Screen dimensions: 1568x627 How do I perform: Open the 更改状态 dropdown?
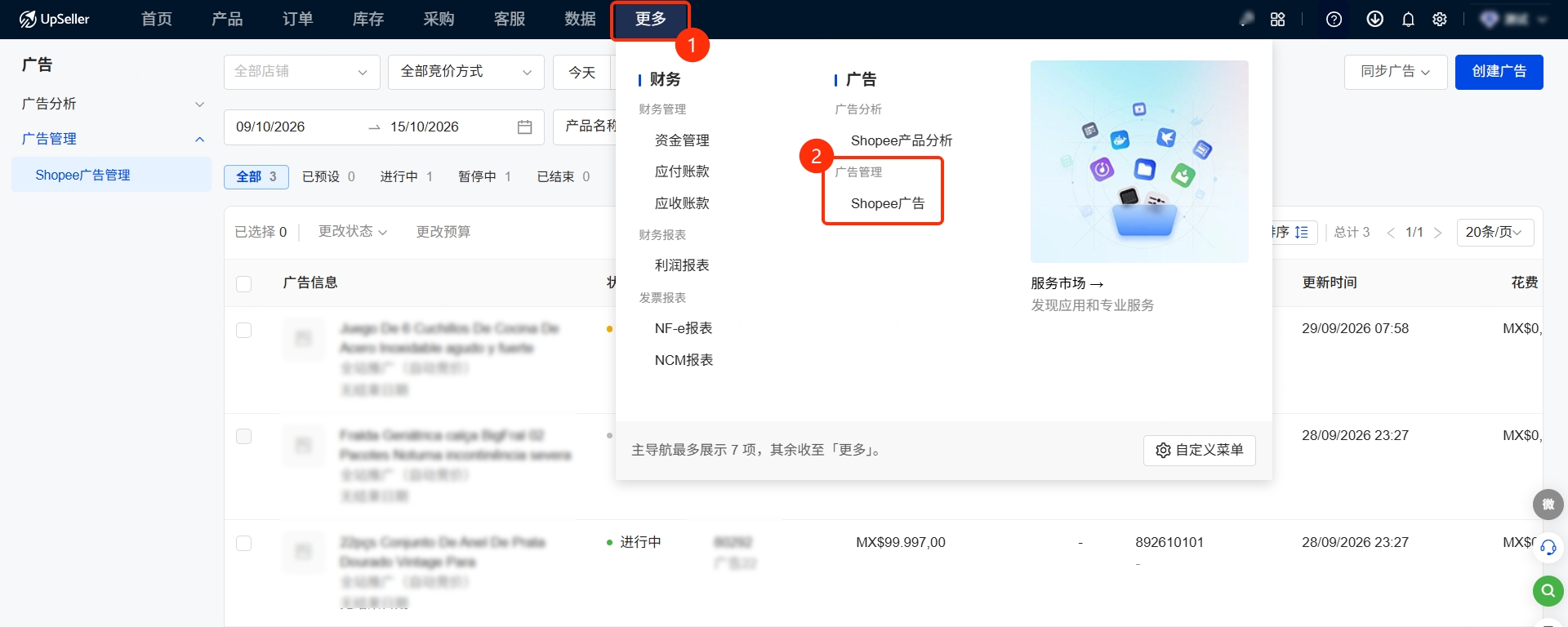point(353,232)
